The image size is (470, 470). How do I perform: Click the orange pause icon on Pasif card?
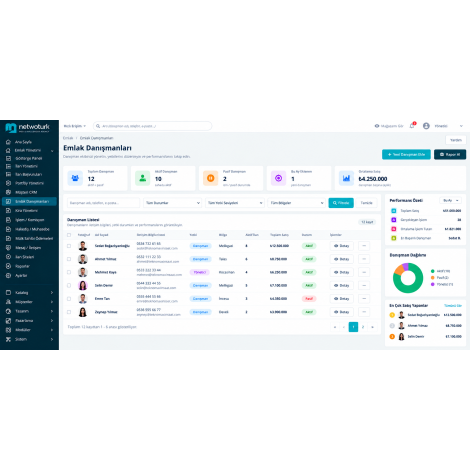pos(211,178)
